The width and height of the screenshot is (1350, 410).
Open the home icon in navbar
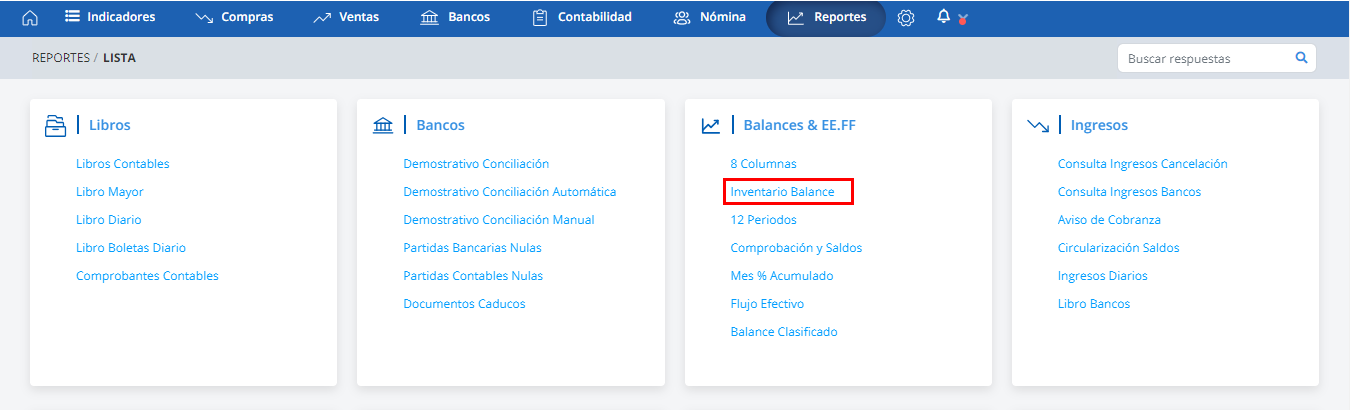pos(30,18)
